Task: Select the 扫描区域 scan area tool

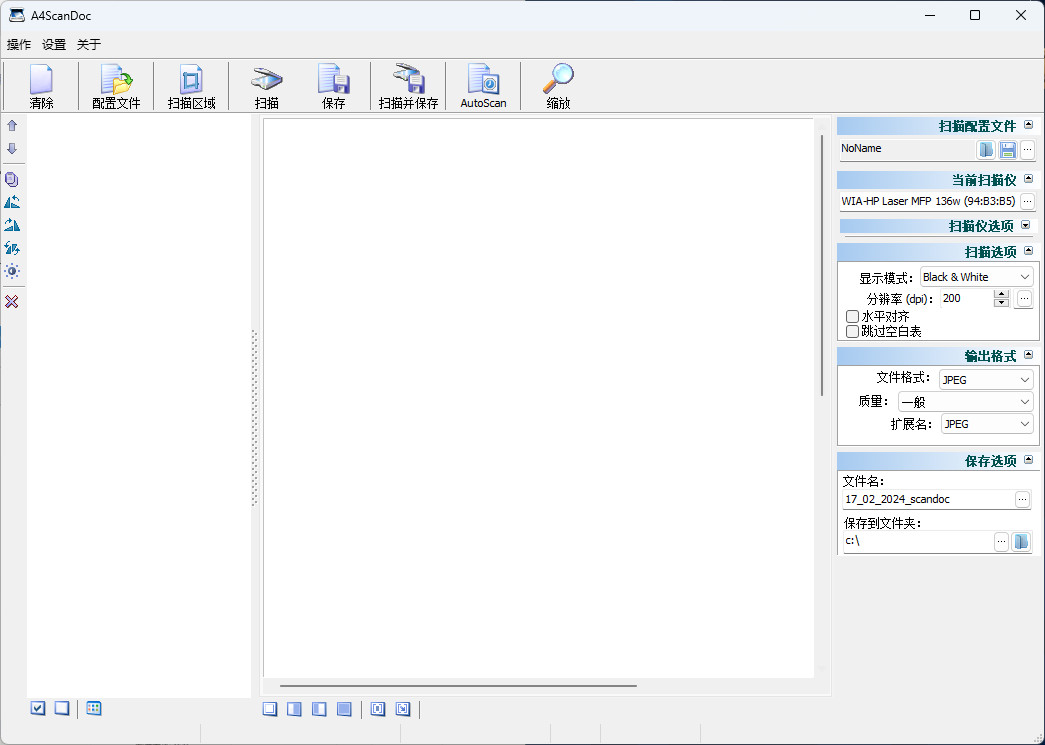Action: (191, 86)
